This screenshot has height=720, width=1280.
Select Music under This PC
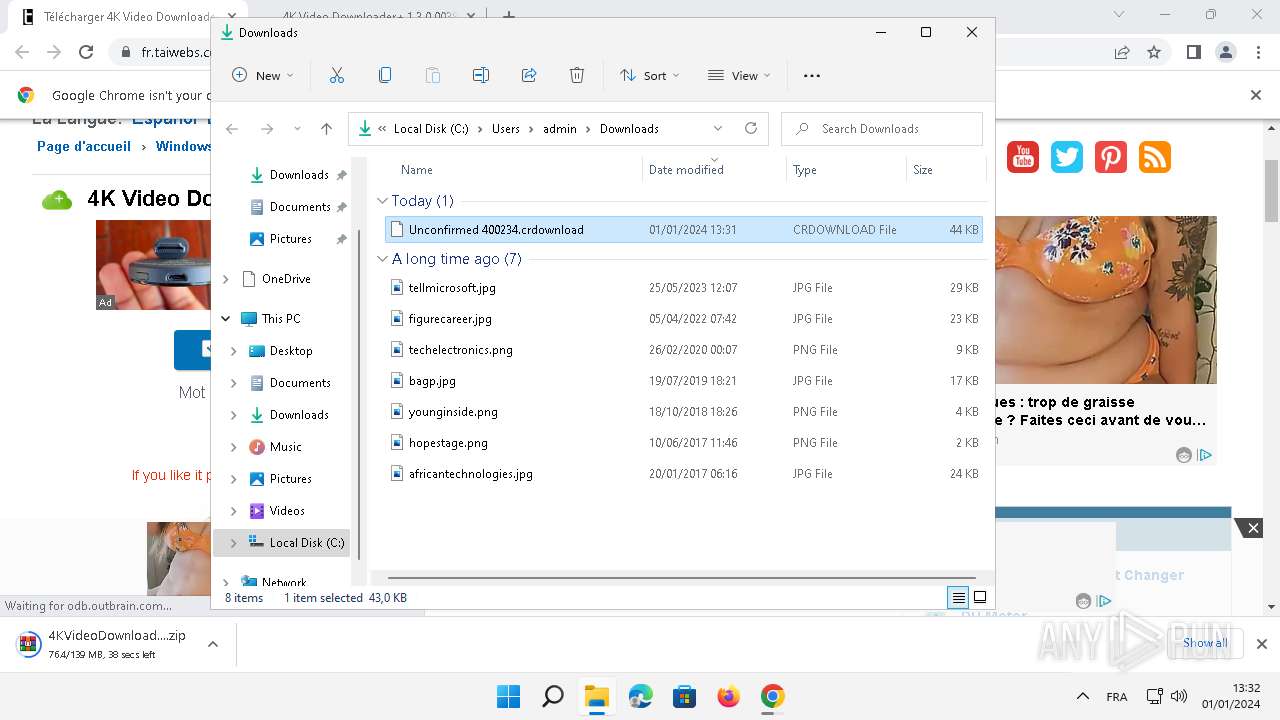285,447
